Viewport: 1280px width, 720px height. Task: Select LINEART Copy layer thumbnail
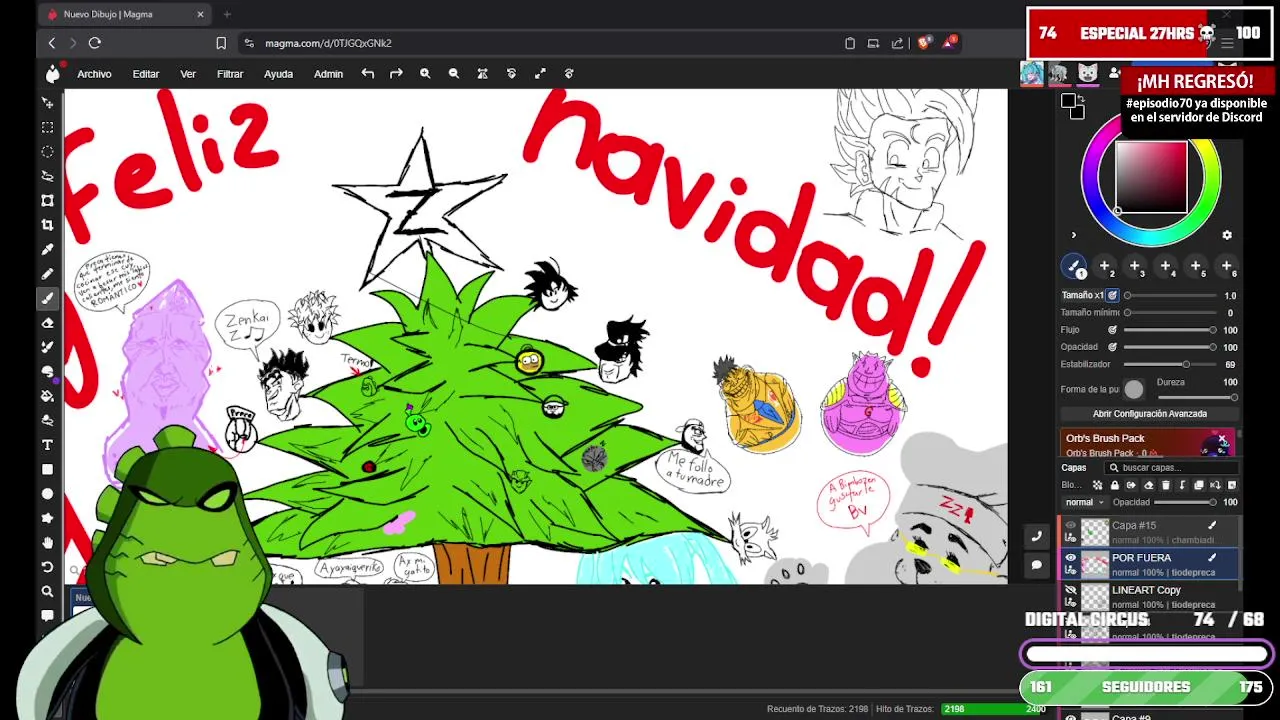[x=1095, y=596]
